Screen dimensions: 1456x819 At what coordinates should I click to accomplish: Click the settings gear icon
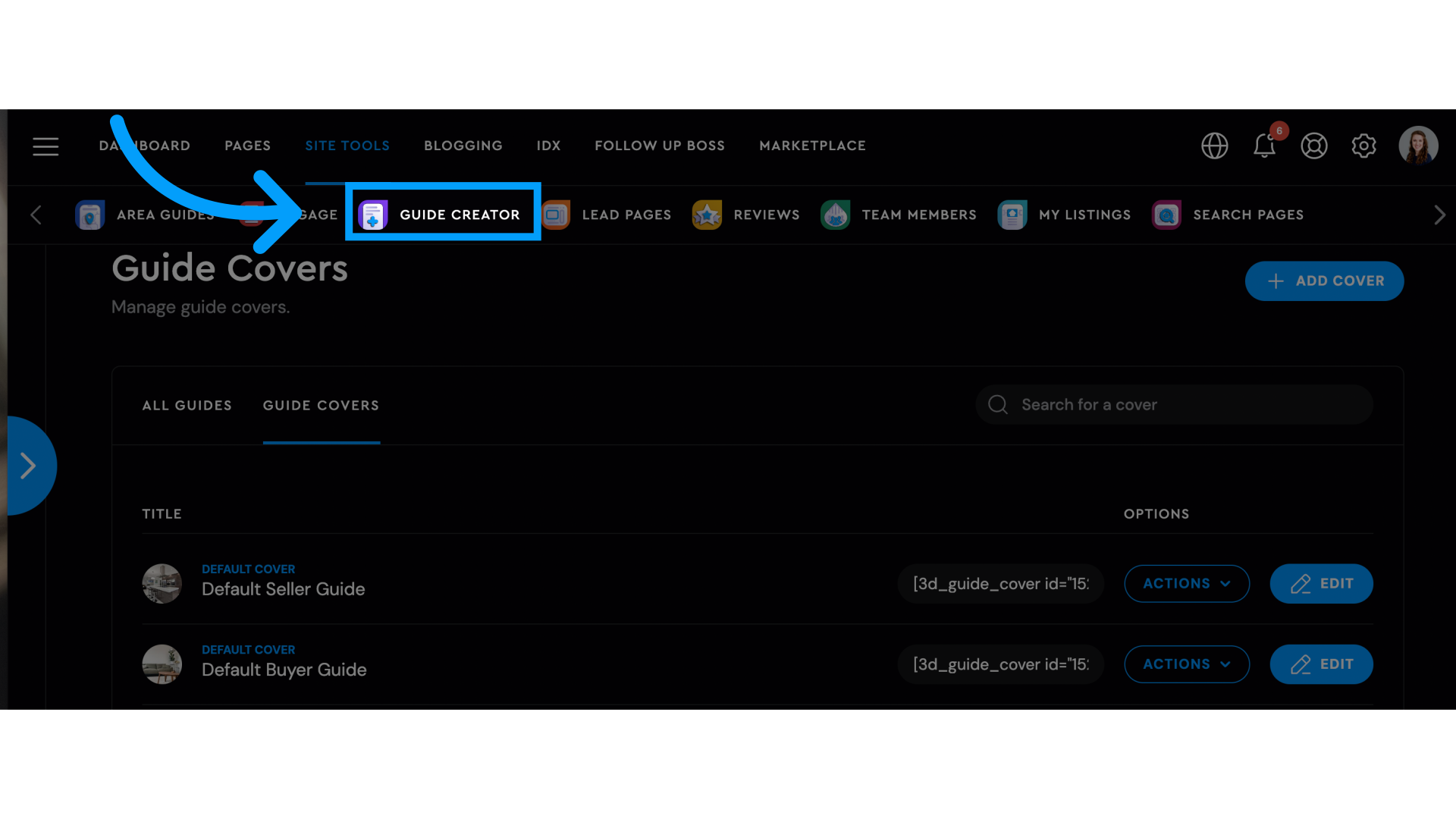point(1364,145)
